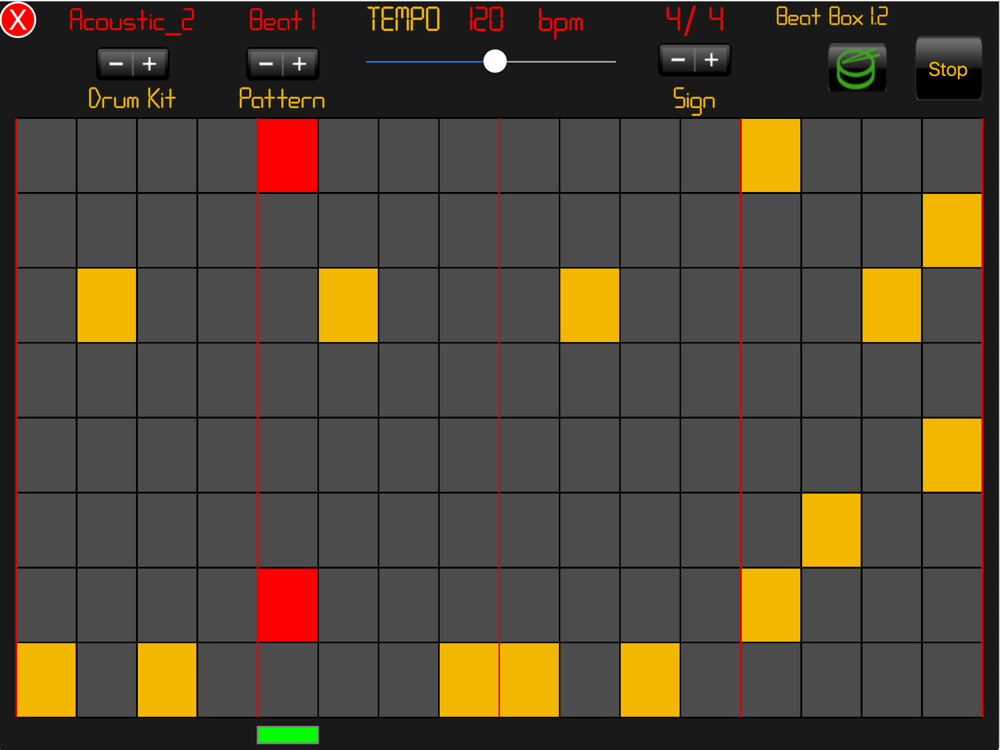This screenshot has height=750, width=1000.
Task: Advance to the next pattern using plus
Action: point(299,64)
